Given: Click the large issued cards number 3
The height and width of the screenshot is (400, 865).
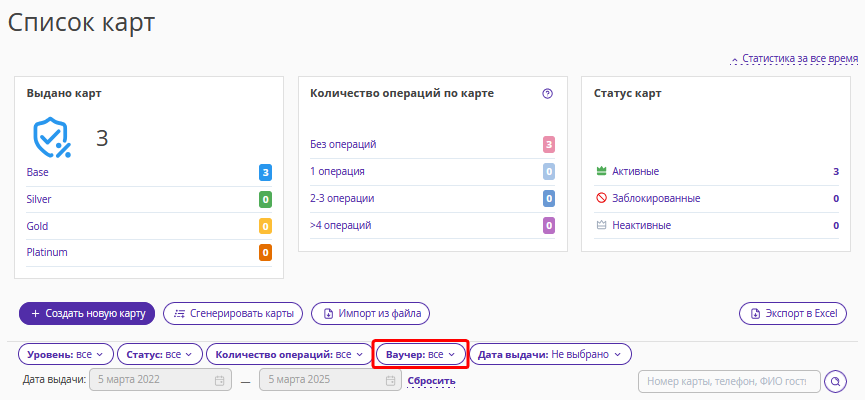Looking at the screenshot, I should tap(102, 138).
